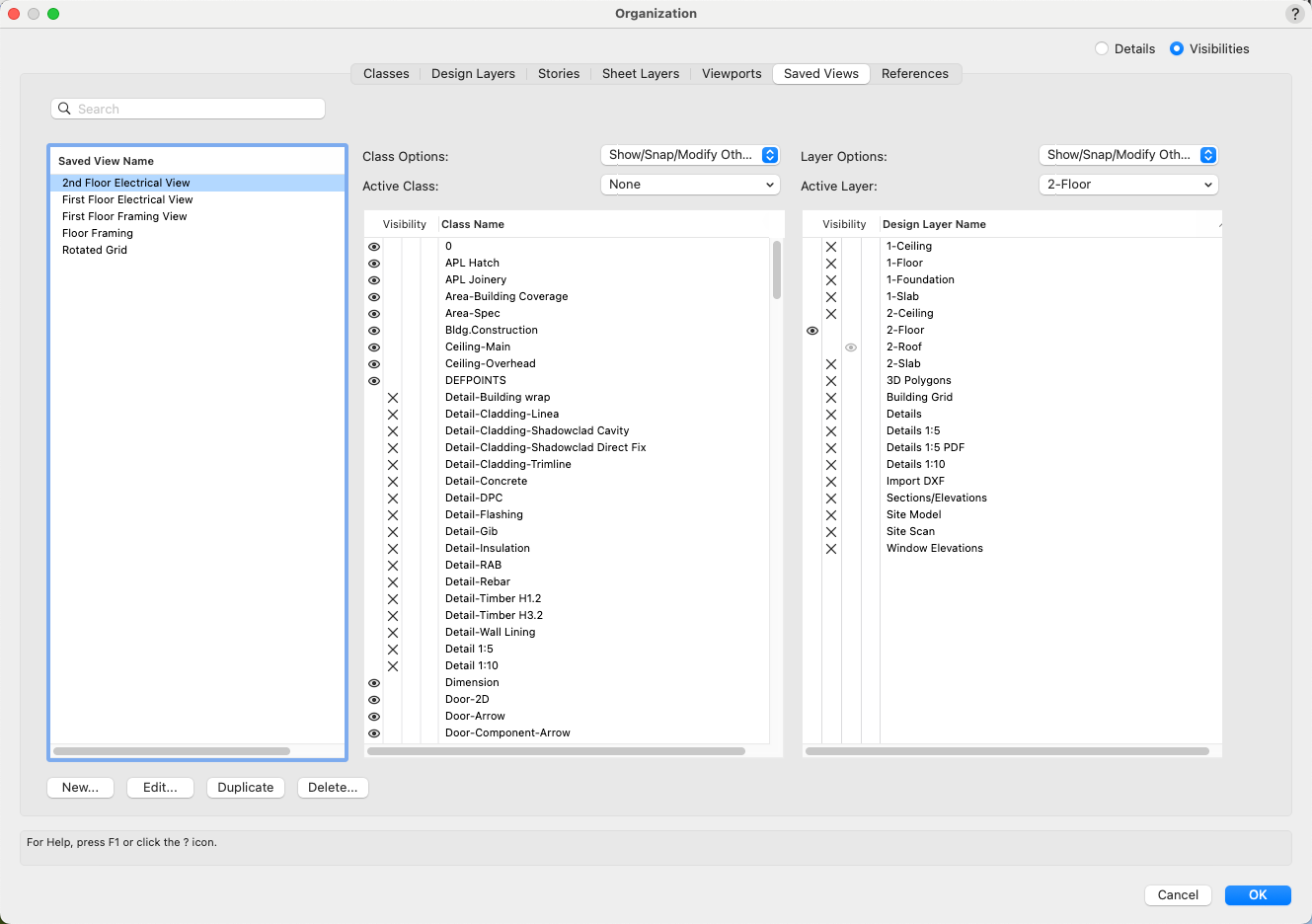Expand the Active Layer 2-Floor dropdown
This screenshot has width=1312, height=924.
click(1128, 185)
